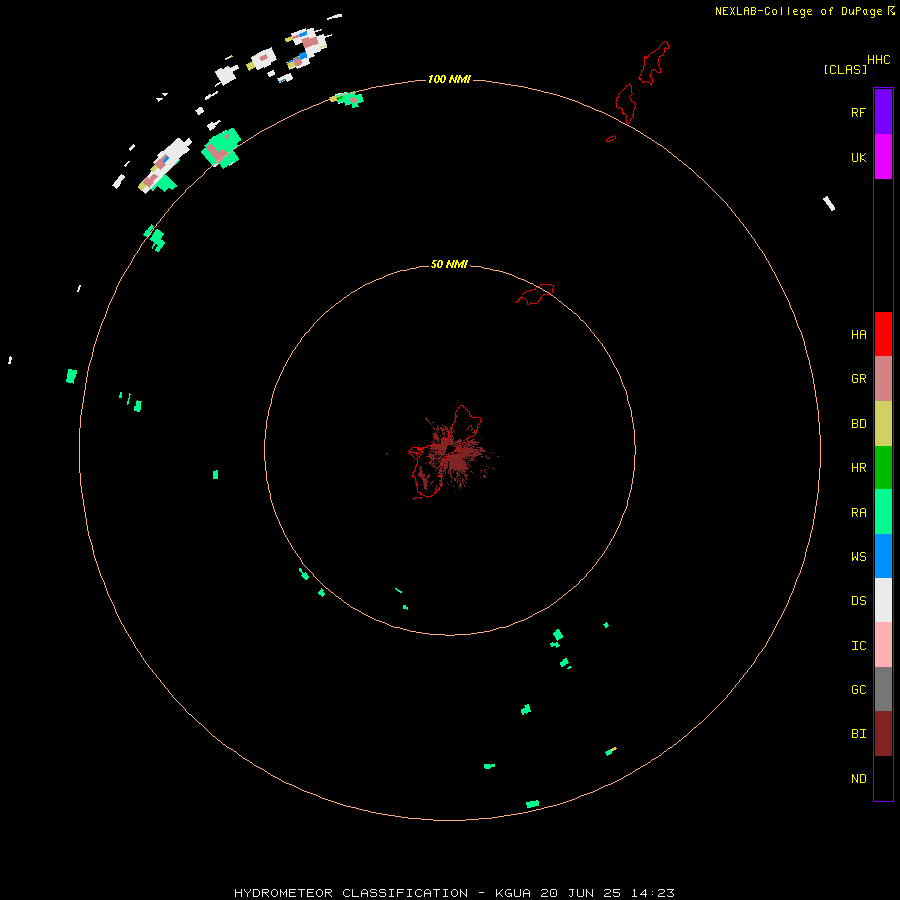Click the DS legend label

[858, 600]
